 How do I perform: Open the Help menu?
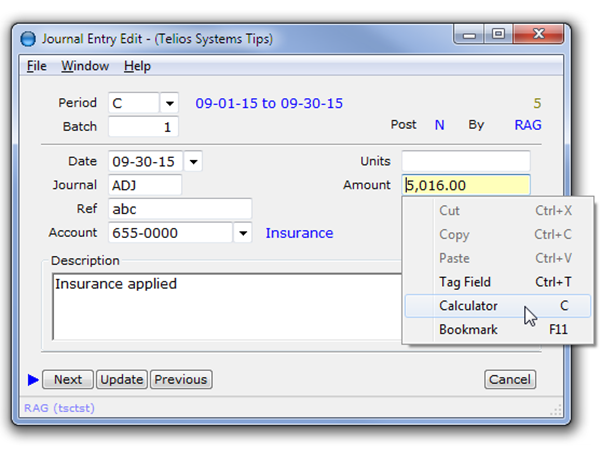point(137,66)
